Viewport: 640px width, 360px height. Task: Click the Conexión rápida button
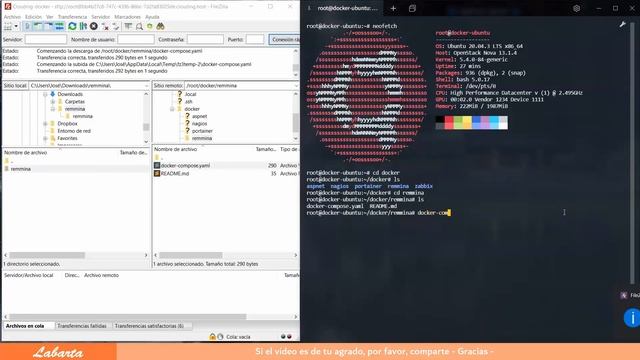point(284,40)
